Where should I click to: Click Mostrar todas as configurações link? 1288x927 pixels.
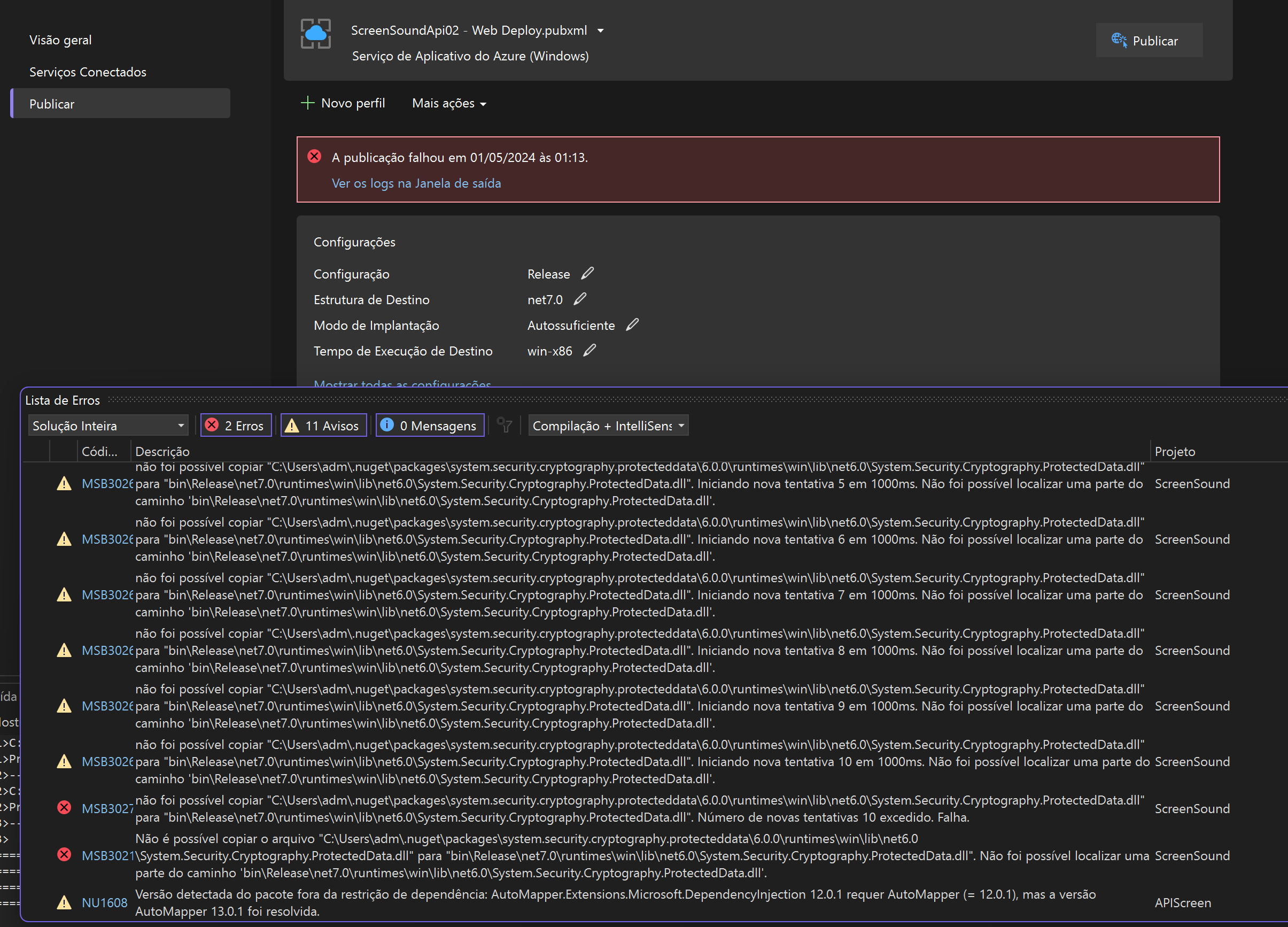[402, 383]
